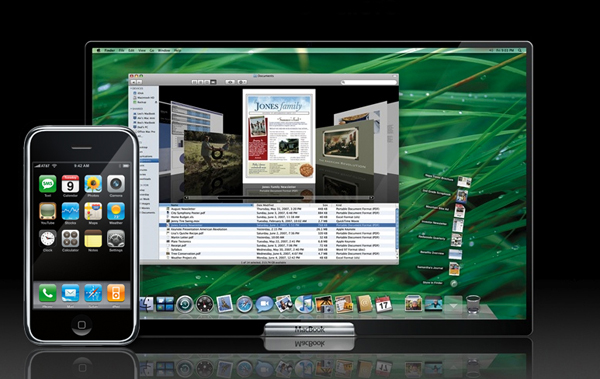Open the Weather app on iPhone
This screenshot has height=379, width=600.
click(x=116, y=211)
